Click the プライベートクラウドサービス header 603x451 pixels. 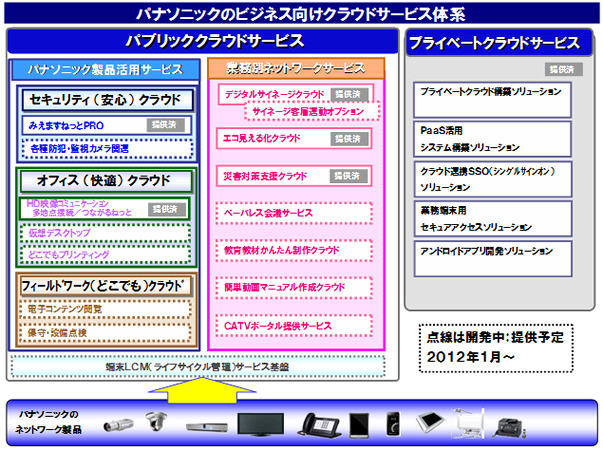coord(499,43)
